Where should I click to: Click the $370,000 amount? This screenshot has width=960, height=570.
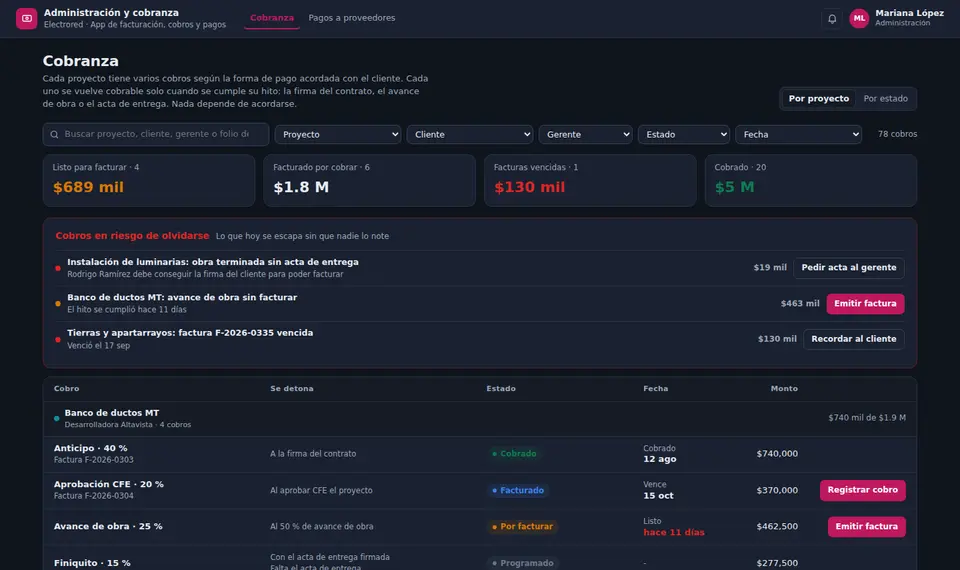pyautogui.click(x=777, y=490)
